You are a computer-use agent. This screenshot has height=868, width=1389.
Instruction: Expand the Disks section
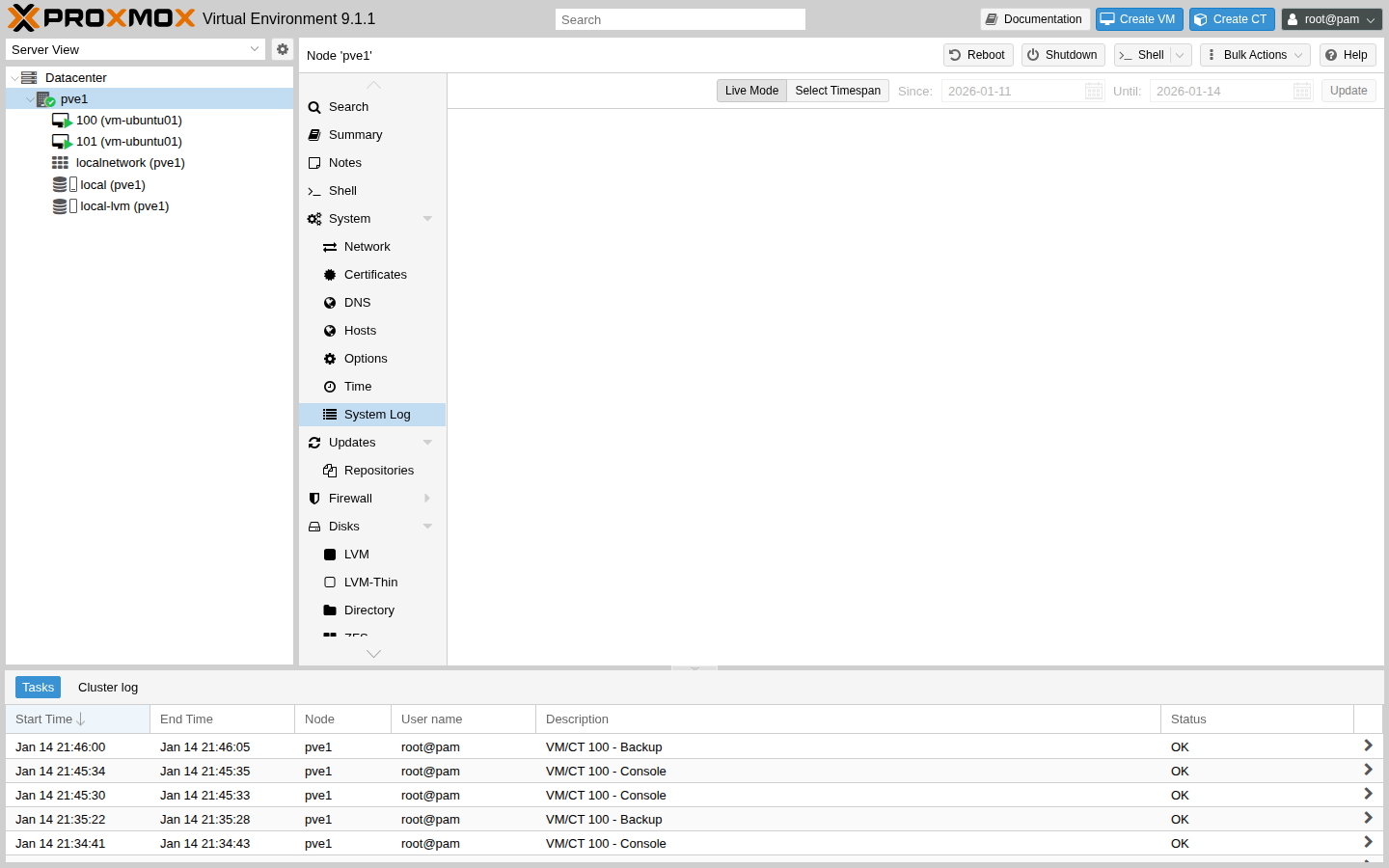point(427,526)
